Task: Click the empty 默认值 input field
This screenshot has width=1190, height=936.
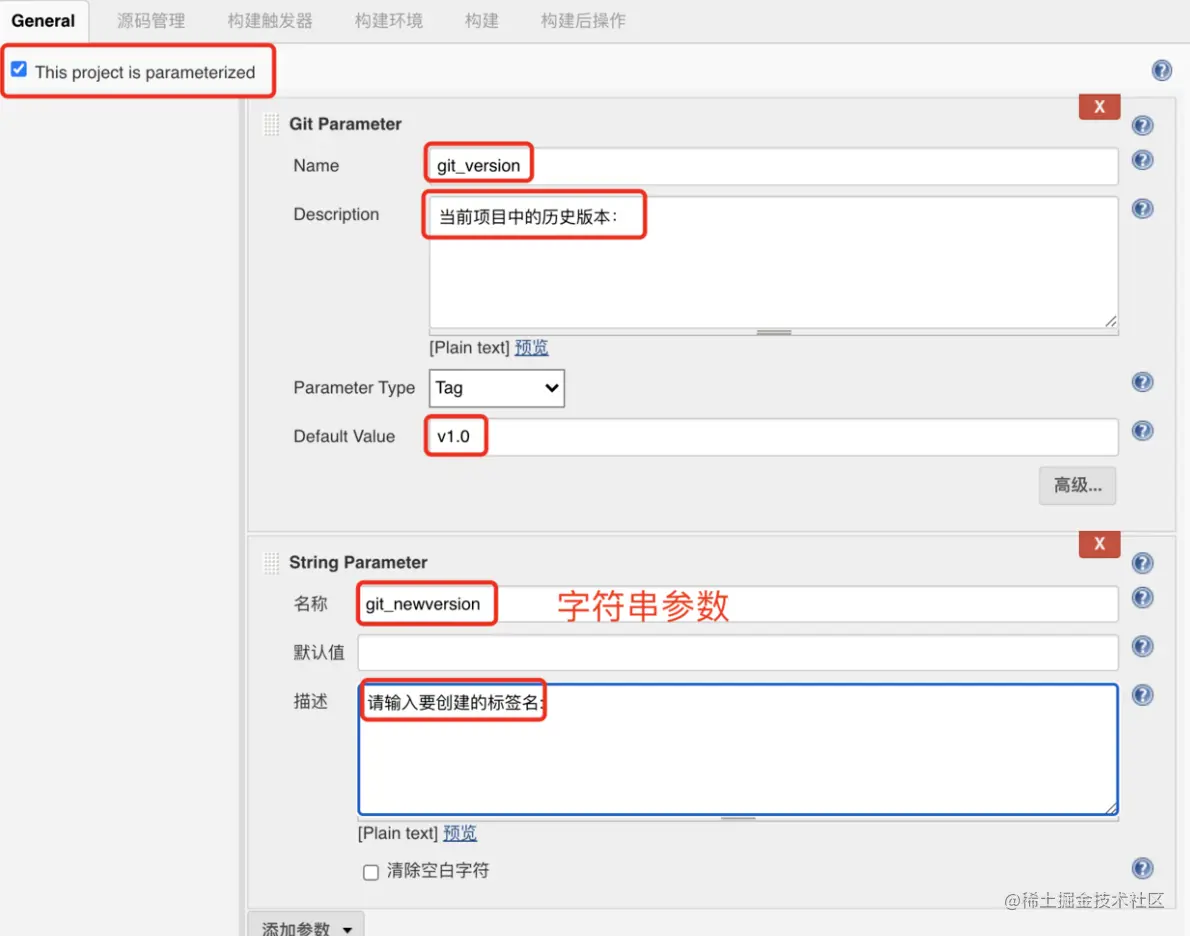Action: pyautogui.click(x=738, y=653)
